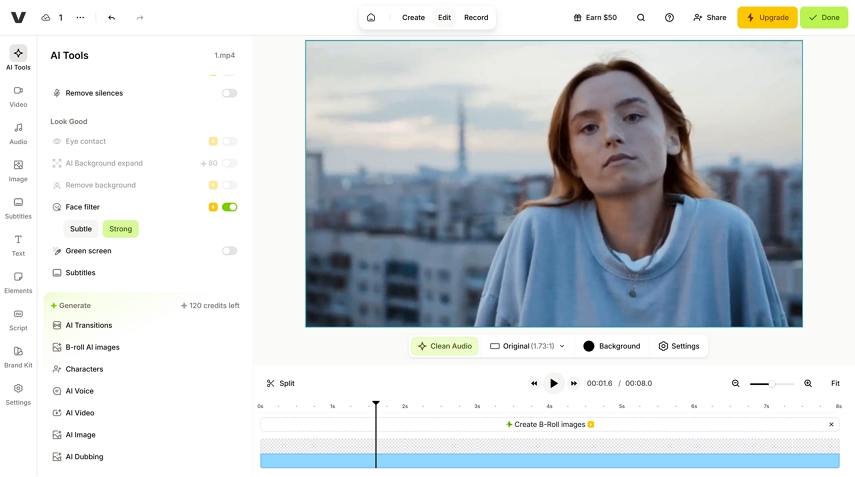Image resolution: width=855 pixels, height=477 pixels.
Task: Open the AI Tools sidebar panel
Action: pos(18,58)
